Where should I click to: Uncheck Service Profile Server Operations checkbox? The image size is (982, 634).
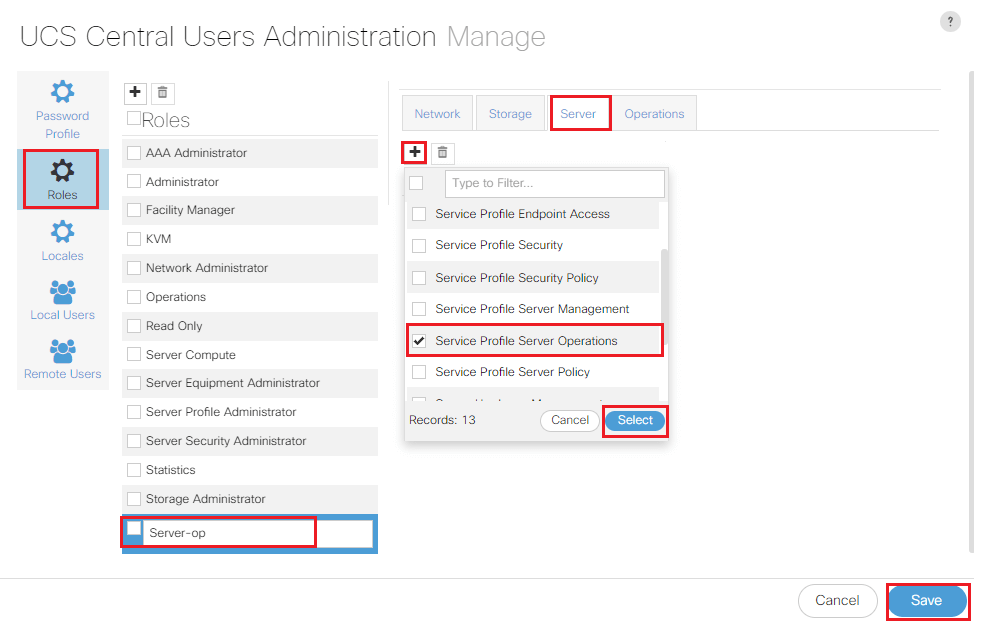(419, 341)
